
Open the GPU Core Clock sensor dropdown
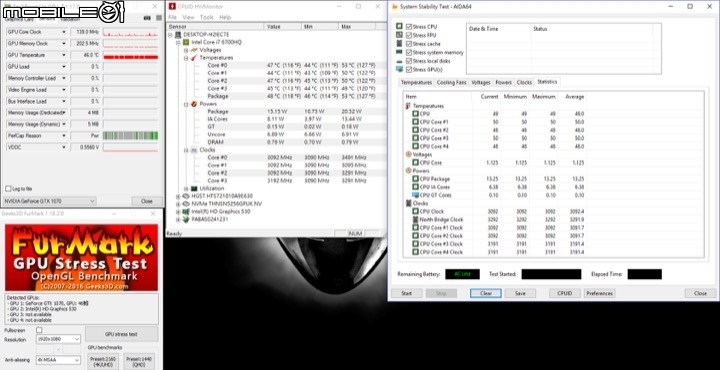64,32
